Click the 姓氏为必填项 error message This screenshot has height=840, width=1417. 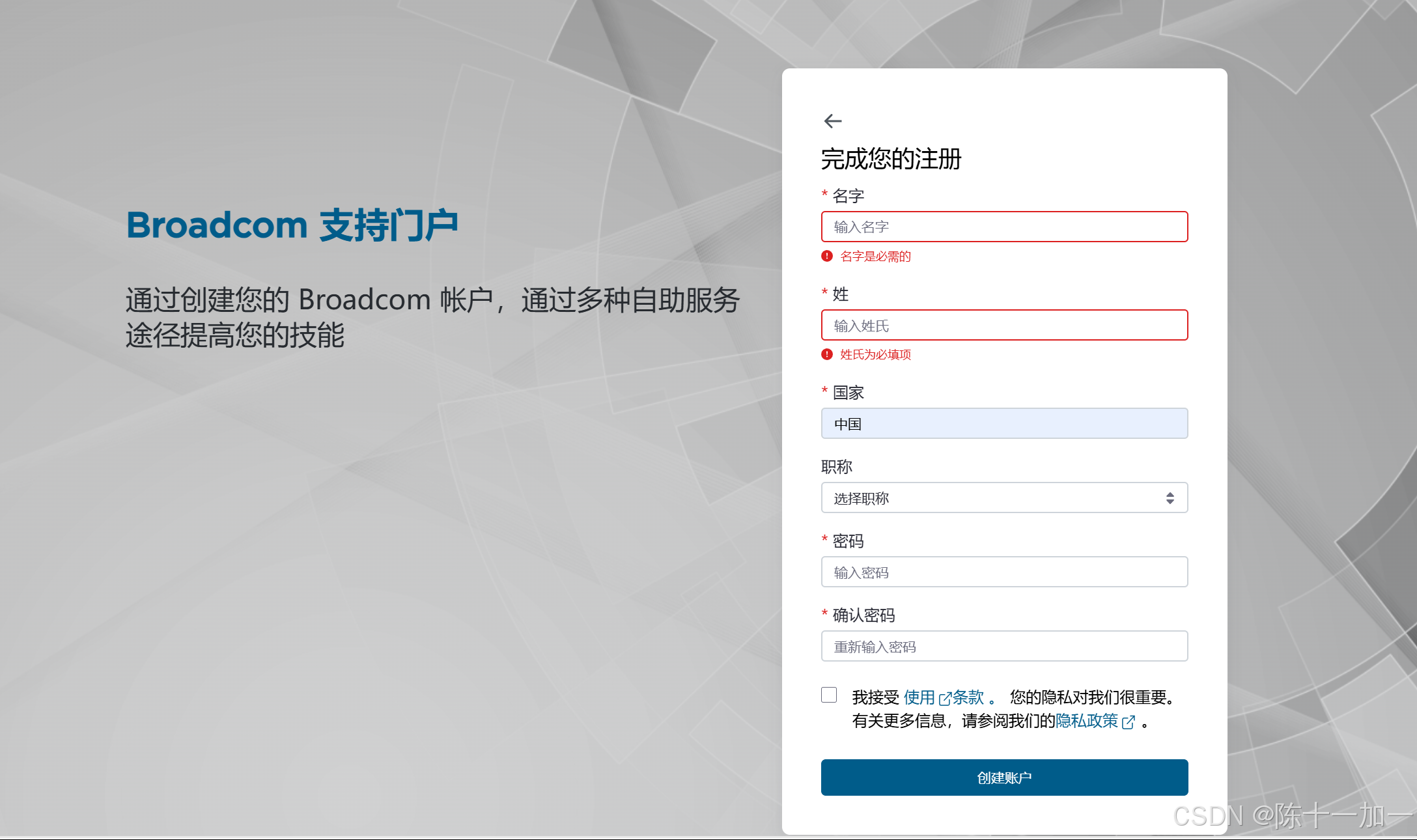pyautogui.click(x=875, y=355)
